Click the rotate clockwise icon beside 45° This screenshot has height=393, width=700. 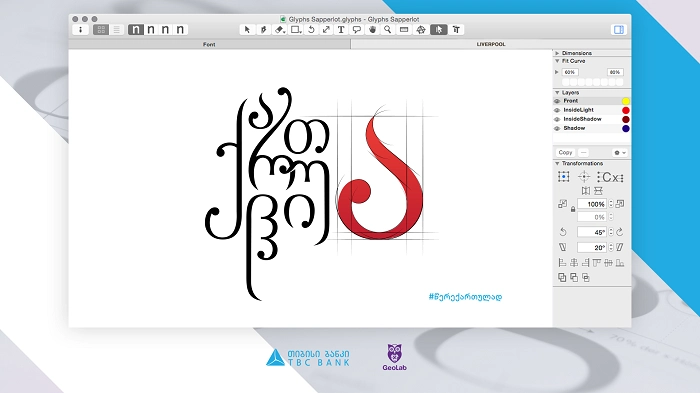620,232
